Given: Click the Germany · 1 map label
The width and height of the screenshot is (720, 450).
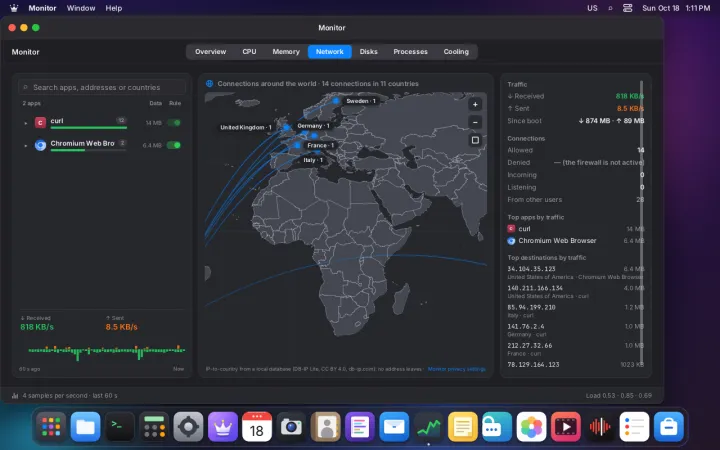Looking at the screenshot, I should (x=313, y=126).
